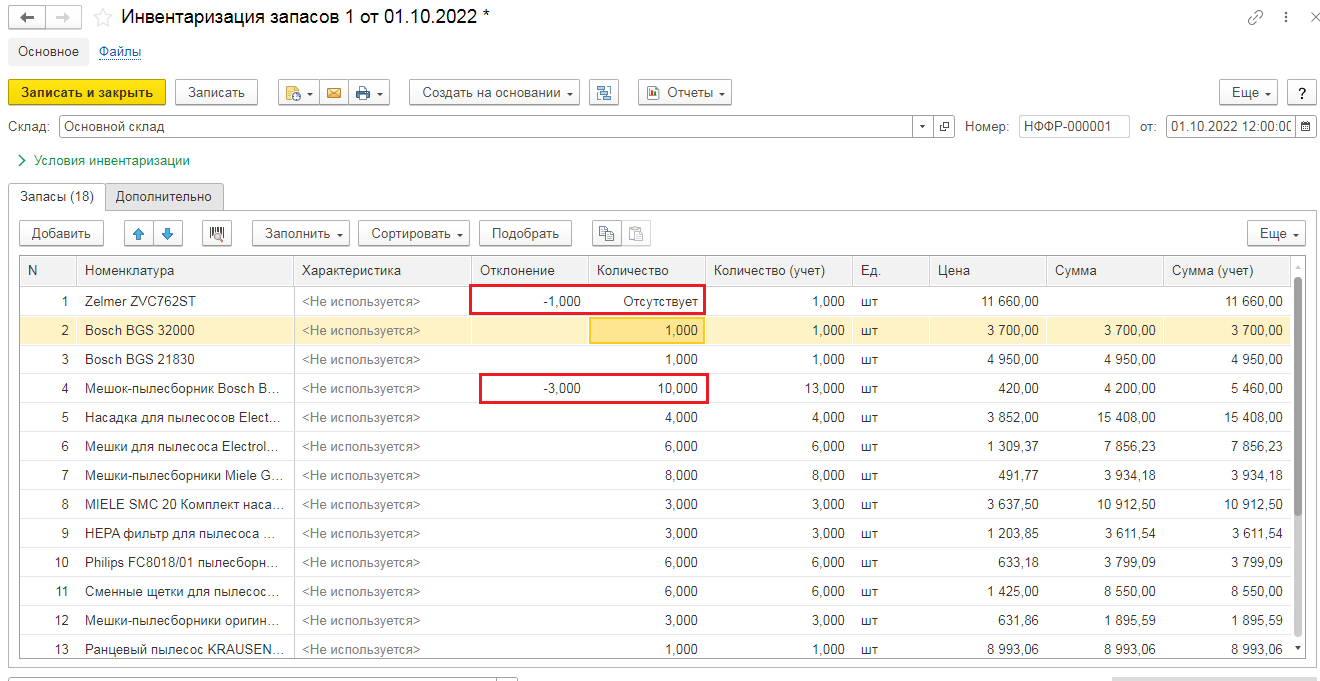The width and height of the screenshot is (1320, 681).
Task: Click the quantity cell showing 10,000
Action: pyautogui.click(x=648, y=388)
